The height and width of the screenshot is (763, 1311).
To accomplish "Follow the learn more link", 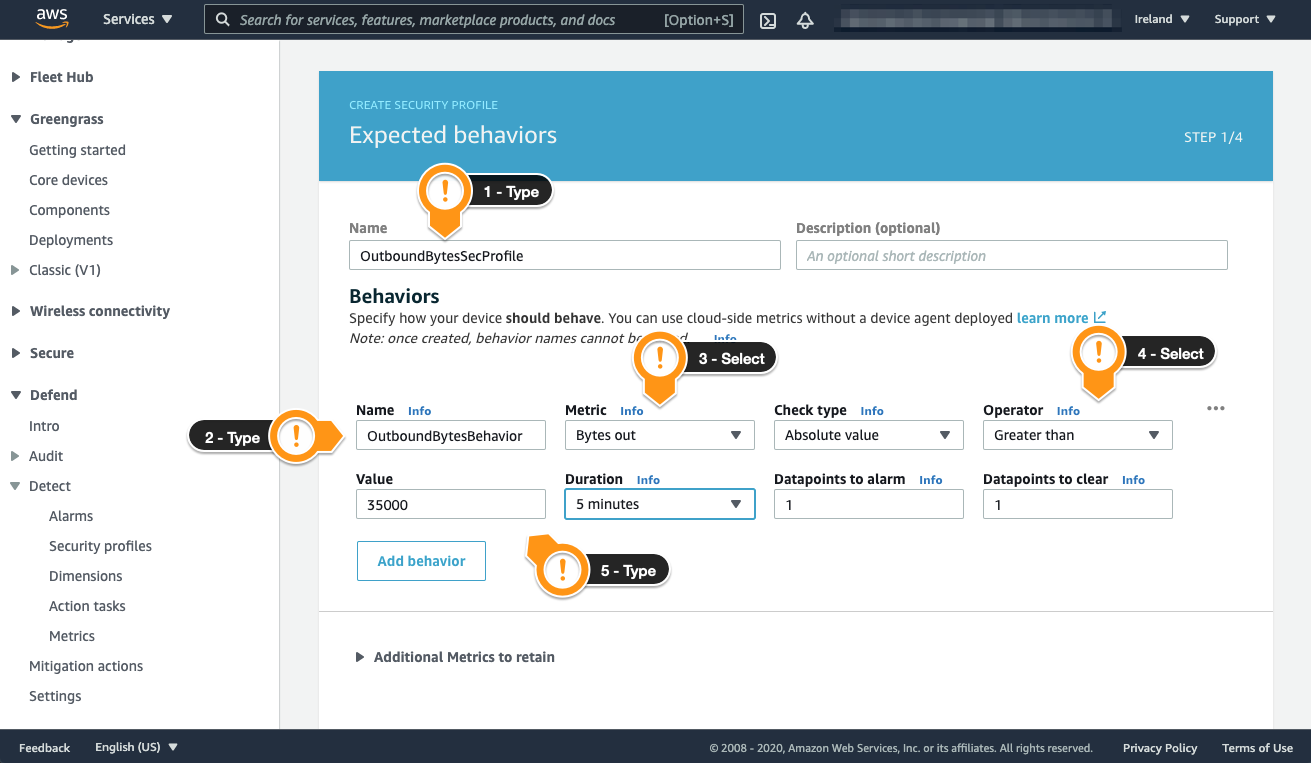I will coord(1052,318).
